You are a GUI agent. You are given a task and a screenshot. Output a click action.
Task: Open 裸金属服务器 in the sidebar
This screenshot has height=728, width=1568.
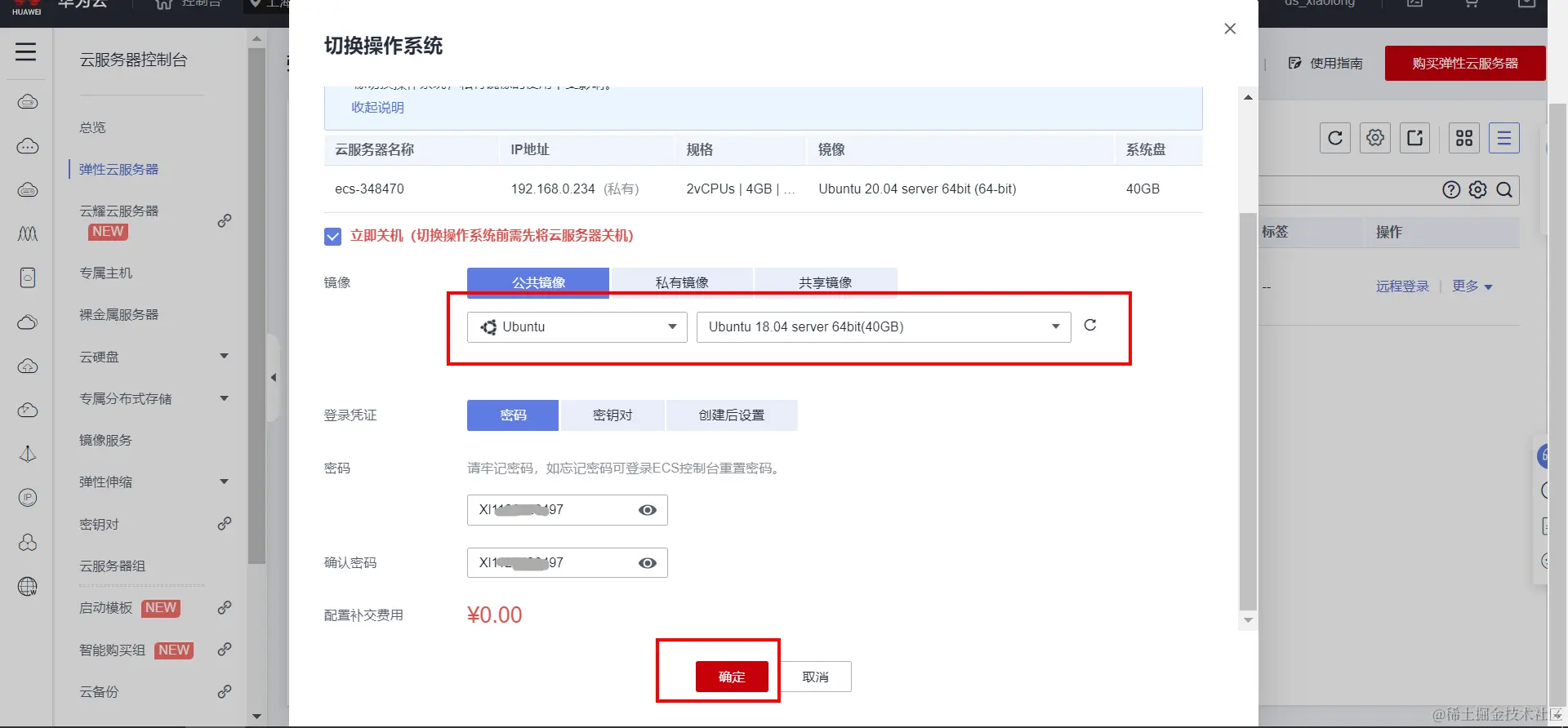pyautogui.click(x=118, y=314)
